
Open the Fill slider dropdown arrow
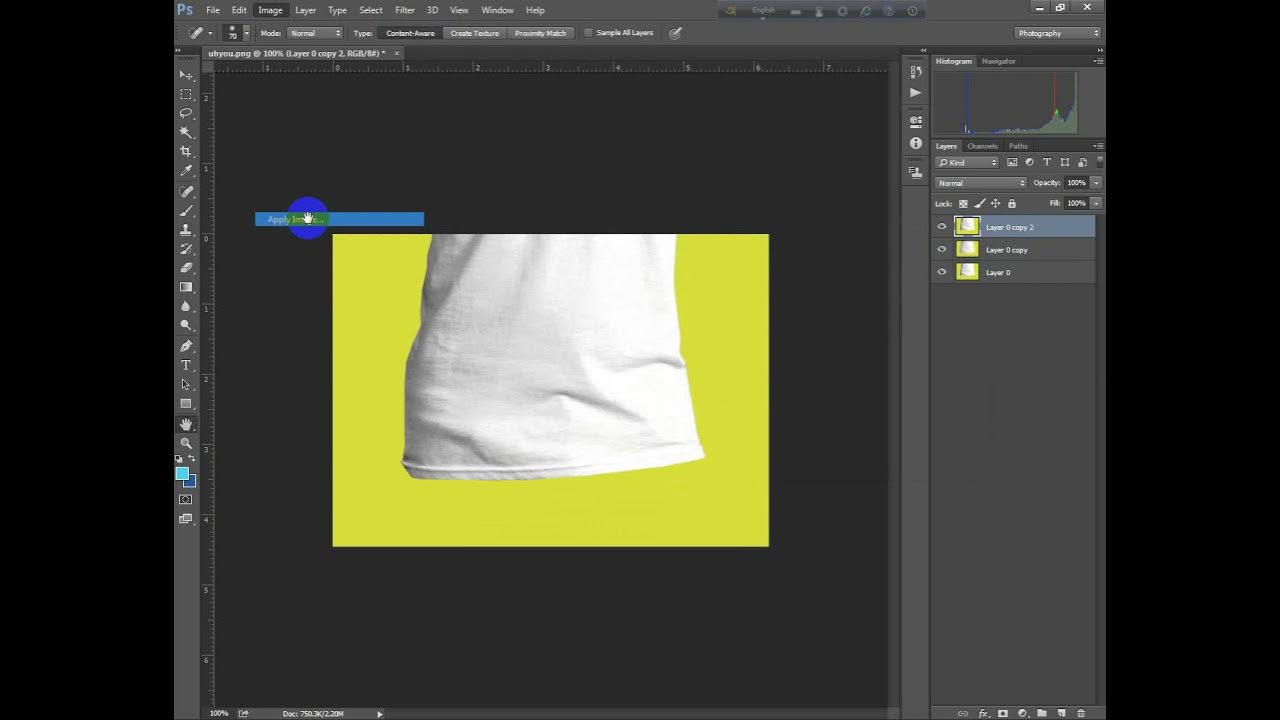[1096, 203]
